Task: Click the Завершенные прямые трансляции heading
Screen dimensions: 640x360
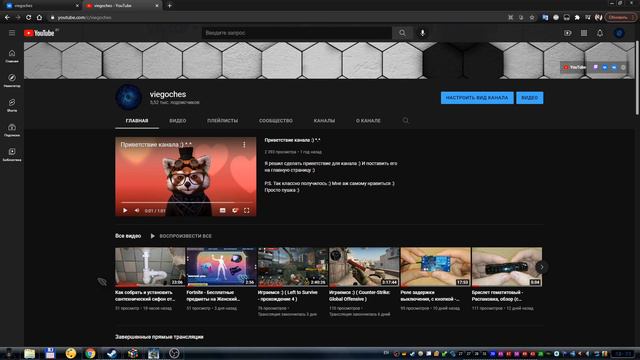Action: (159, 337)
